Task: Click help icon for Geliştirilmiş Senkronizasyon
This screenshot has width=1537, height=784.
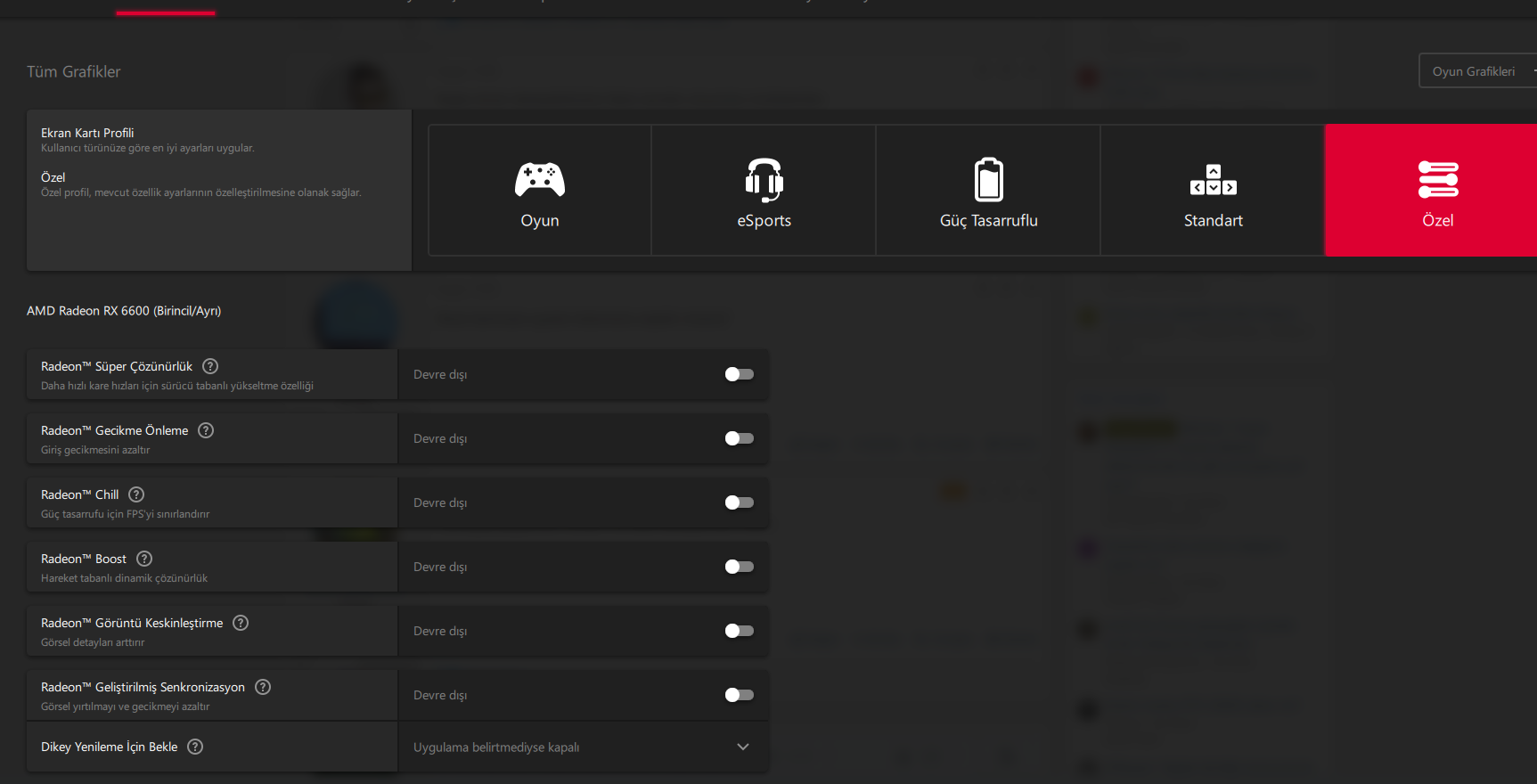Action: click(x=263, y=687)
